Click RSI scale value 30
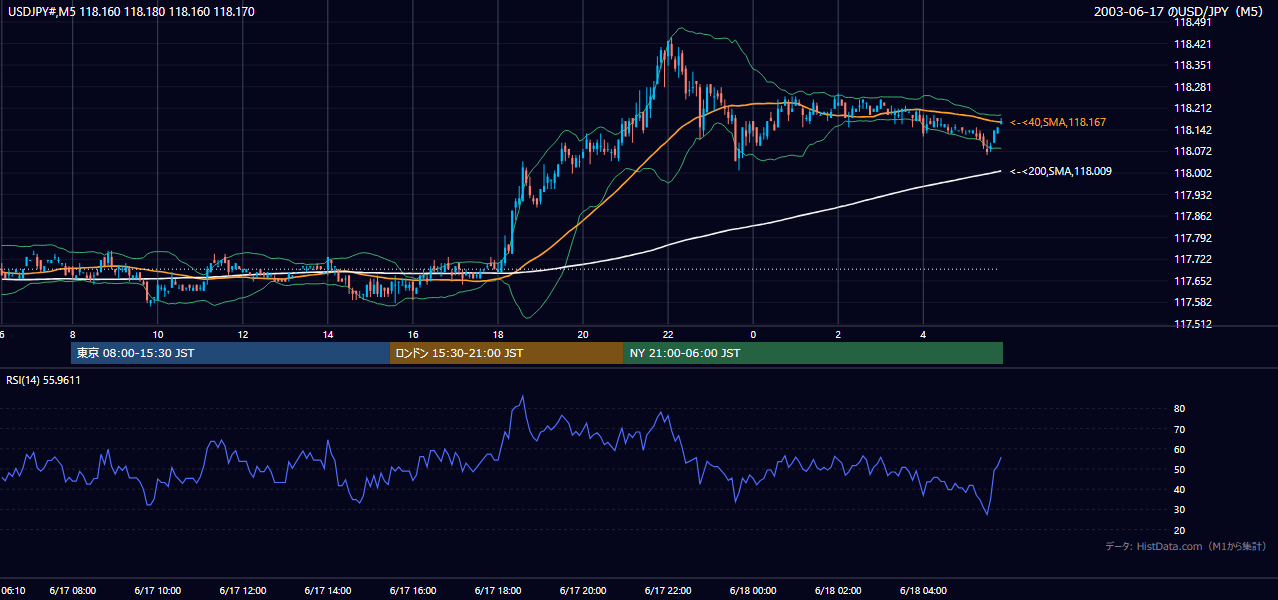 pos(1180,510)
